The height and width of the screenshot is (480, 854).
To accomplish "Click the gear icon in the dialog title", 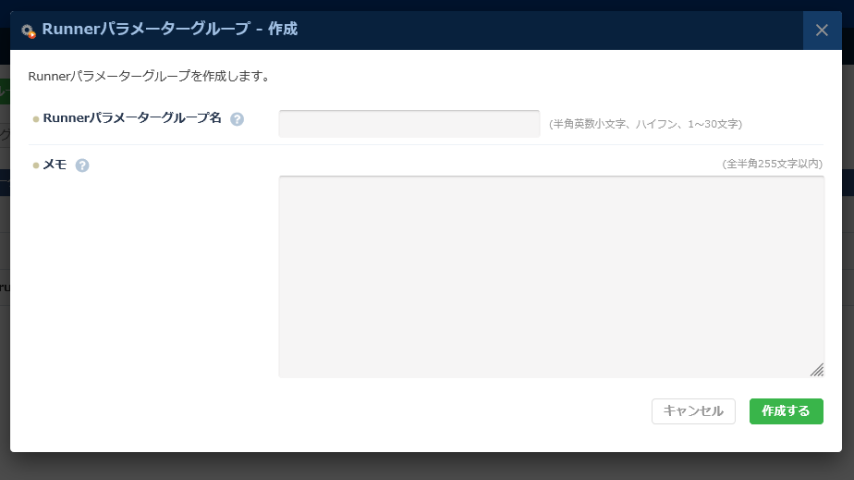I will (28, 31).
